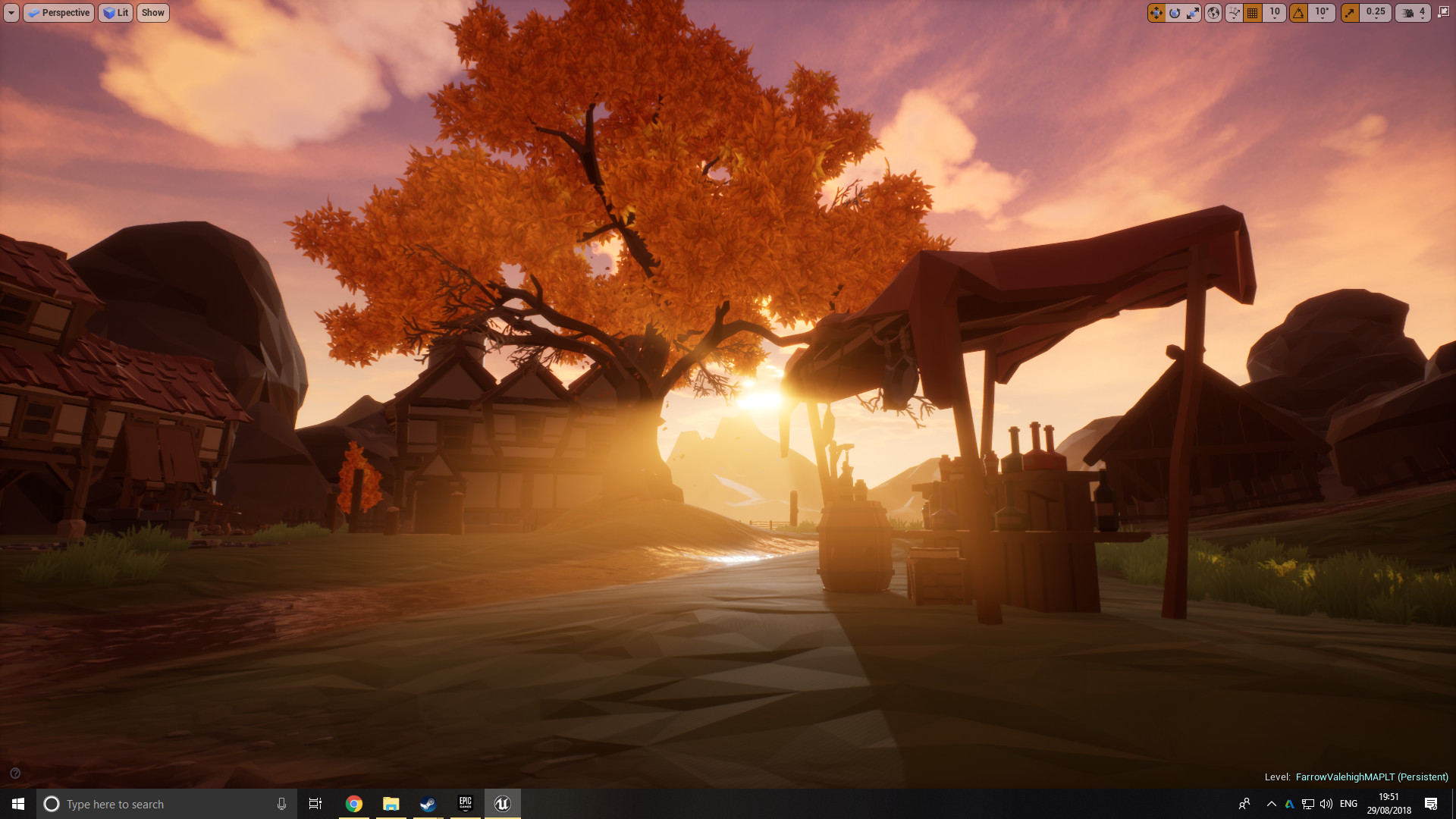Enable surface snapping

tap(1233, 12)
